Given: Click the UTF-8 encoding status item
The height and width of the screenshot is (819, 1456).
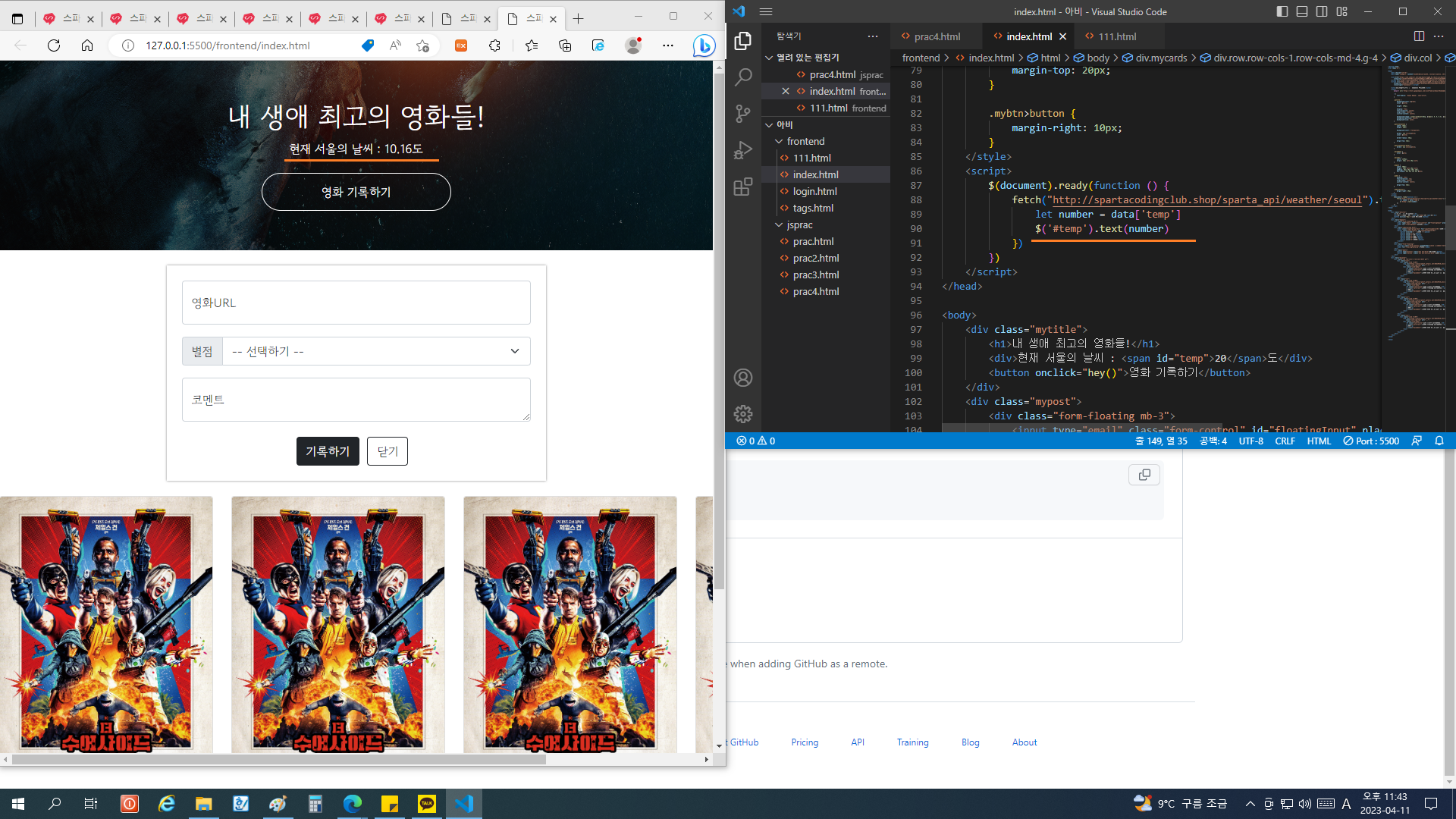Looking at the screenshot, I should 1251,441.
